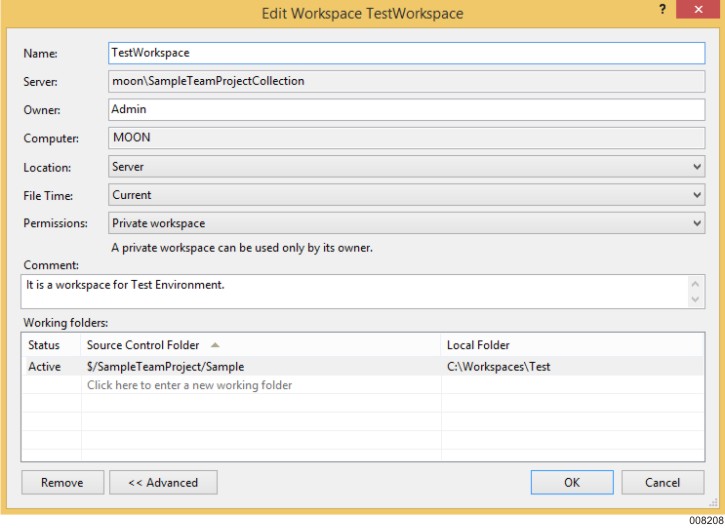This screenshot has width=725, height=528.
Task: Click inside the Comment text box
Action: (x=355, y=291)
